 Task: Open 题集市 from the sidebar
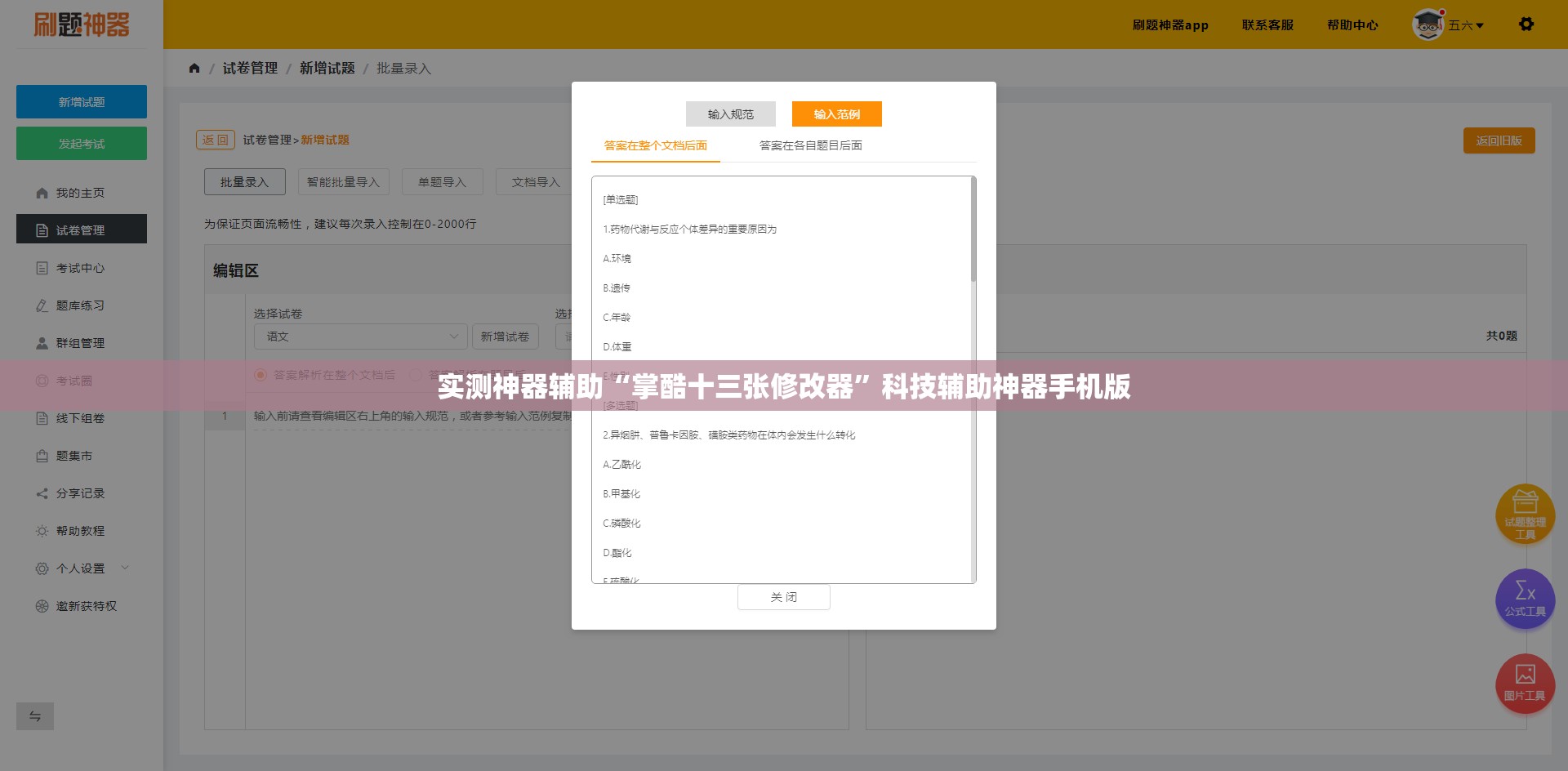click(x=82, y=456)
